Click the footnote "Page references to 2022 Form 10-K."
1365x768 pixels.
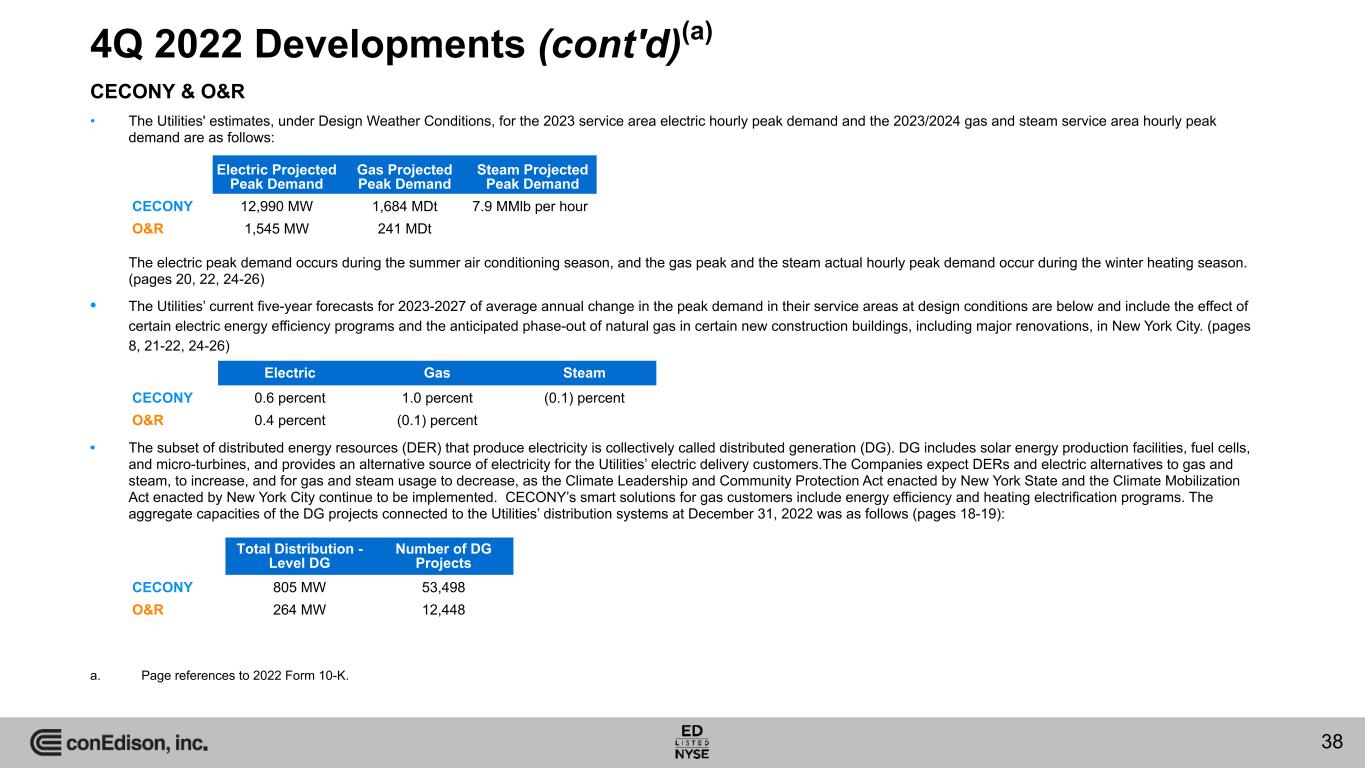pos(245,675)
